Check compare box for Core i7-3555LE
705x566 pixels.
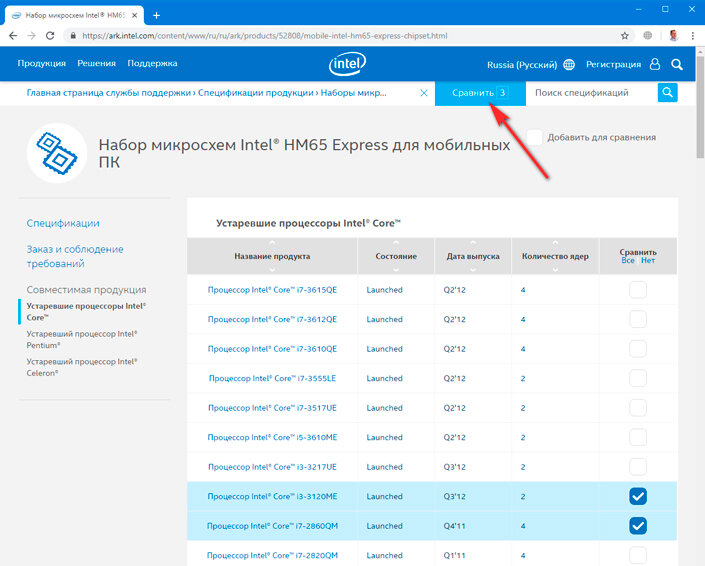click(x=638, y=379)
